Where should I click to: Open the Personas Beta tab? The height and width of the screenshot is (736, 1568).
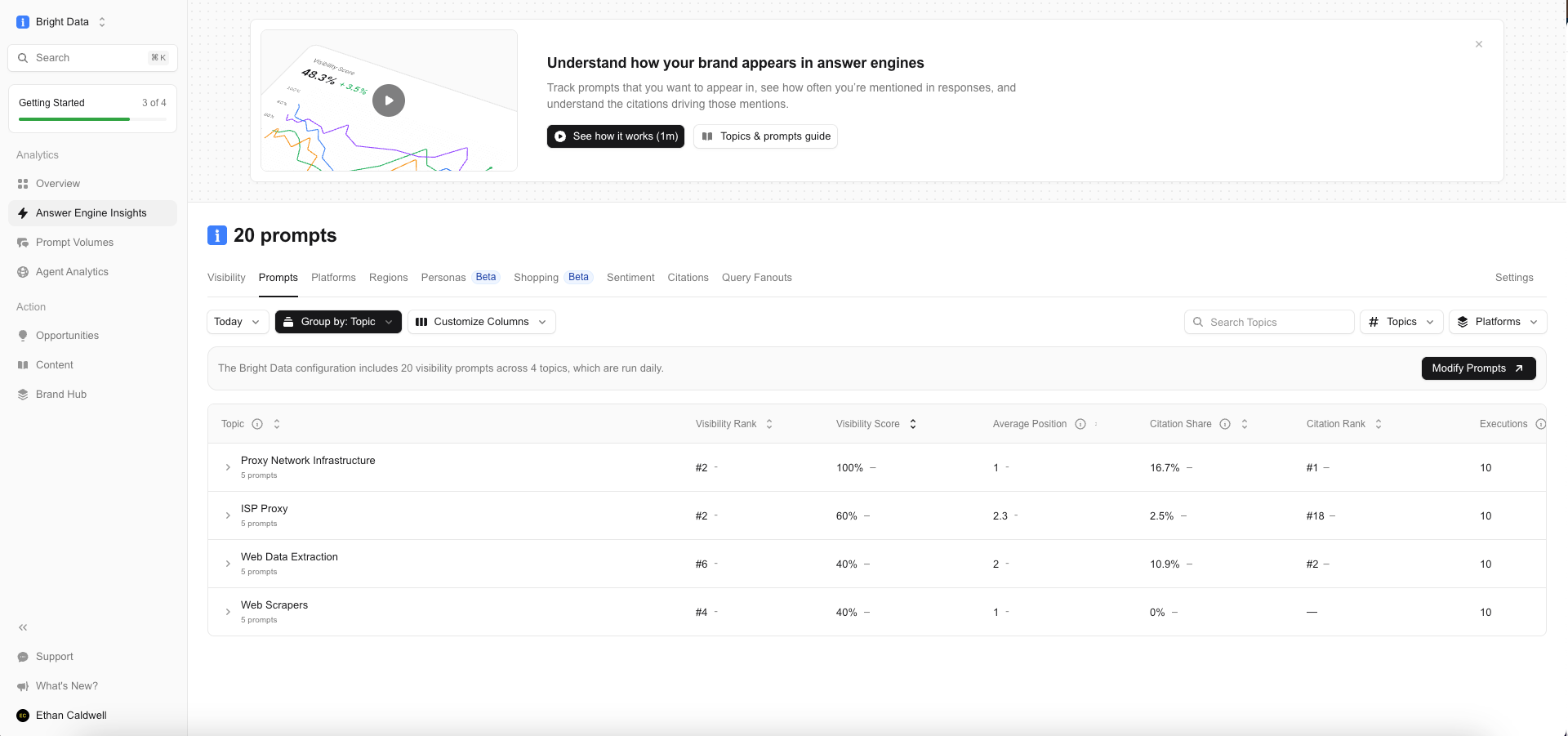pos(461,278)
